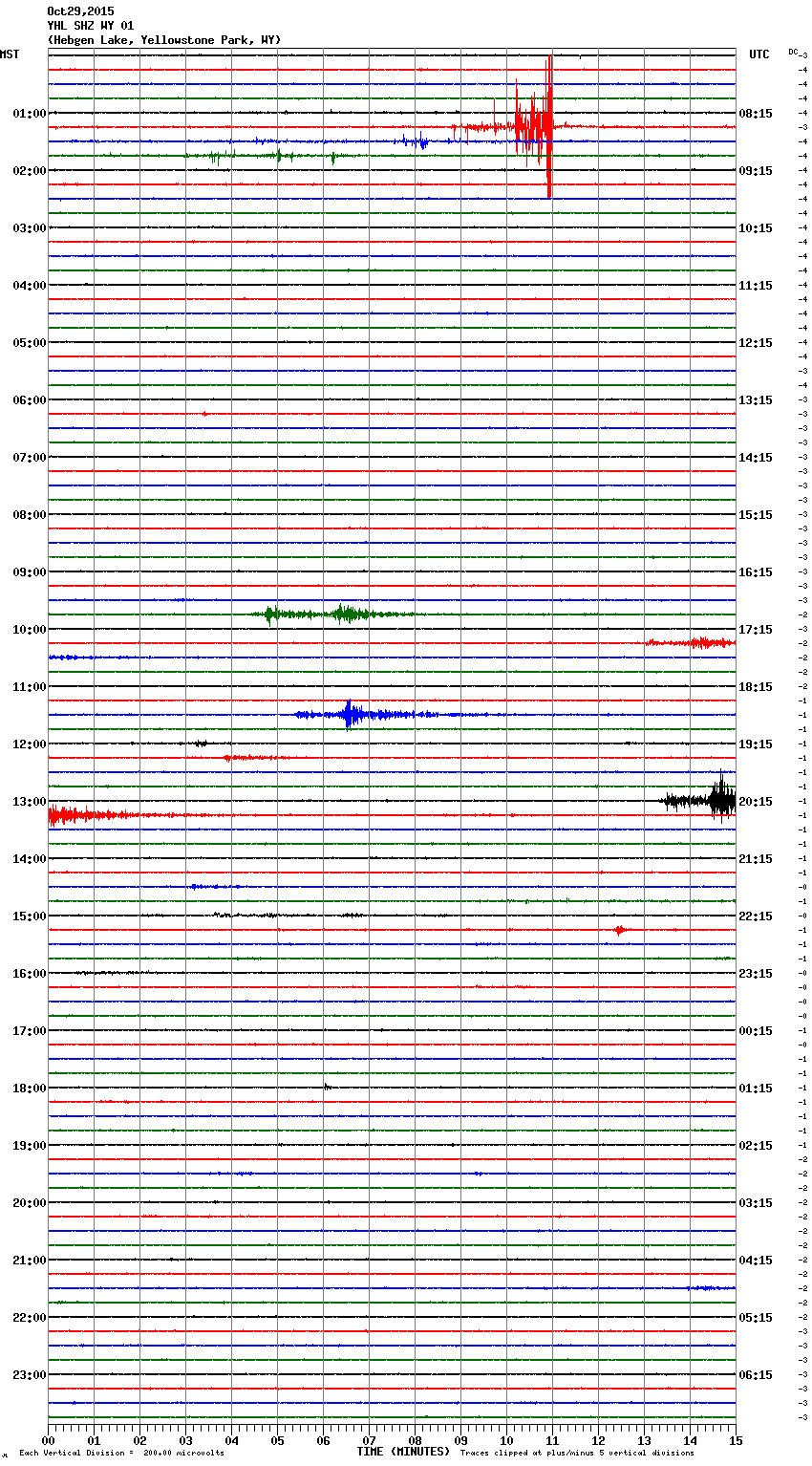812x1466 pixels.
Task: Click the 14:15 UTC time label
Action: (x=756, y=457)
